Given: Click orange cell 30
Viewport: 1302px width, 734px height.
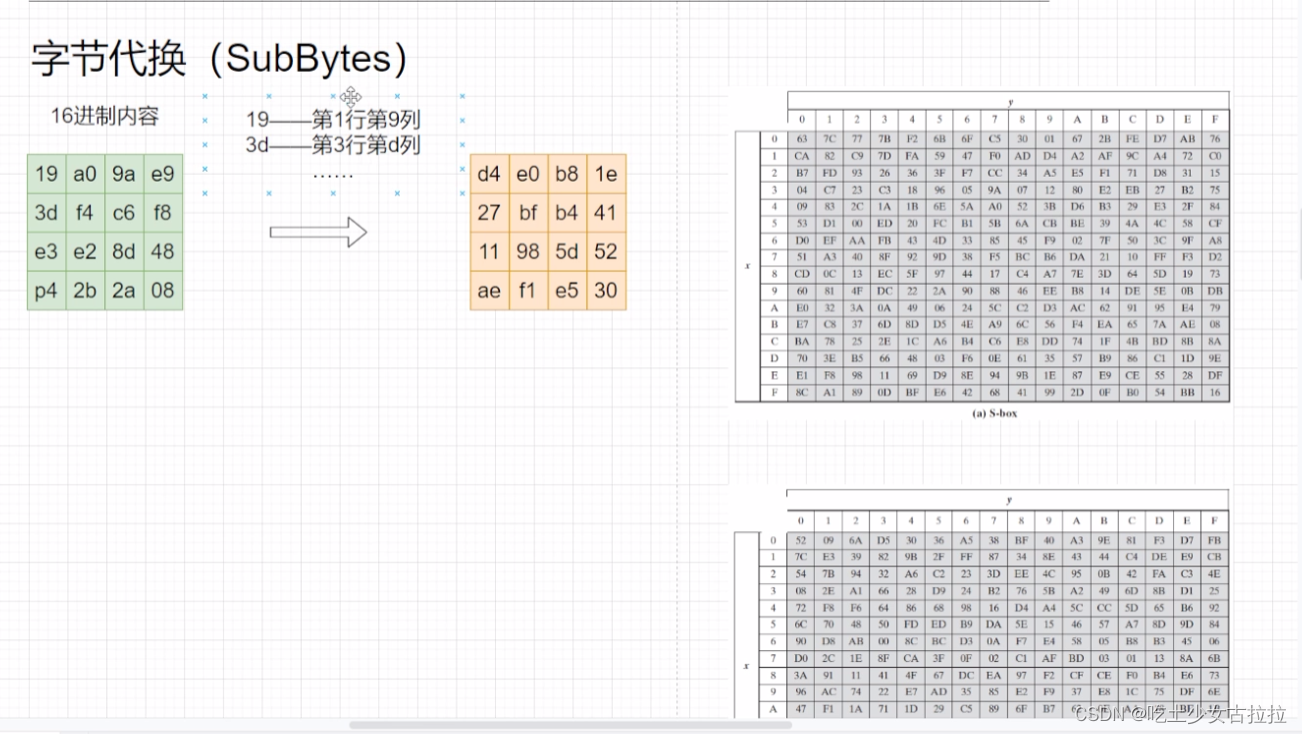Looking at the screenshot, I should click(606, 290).
